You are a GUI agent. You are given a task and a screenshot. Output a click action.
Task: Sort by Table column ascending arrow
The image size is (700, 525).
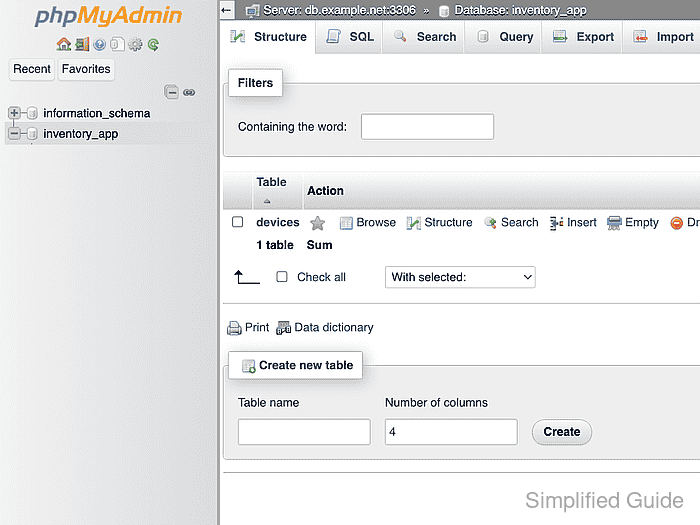[x=267, y=201]
